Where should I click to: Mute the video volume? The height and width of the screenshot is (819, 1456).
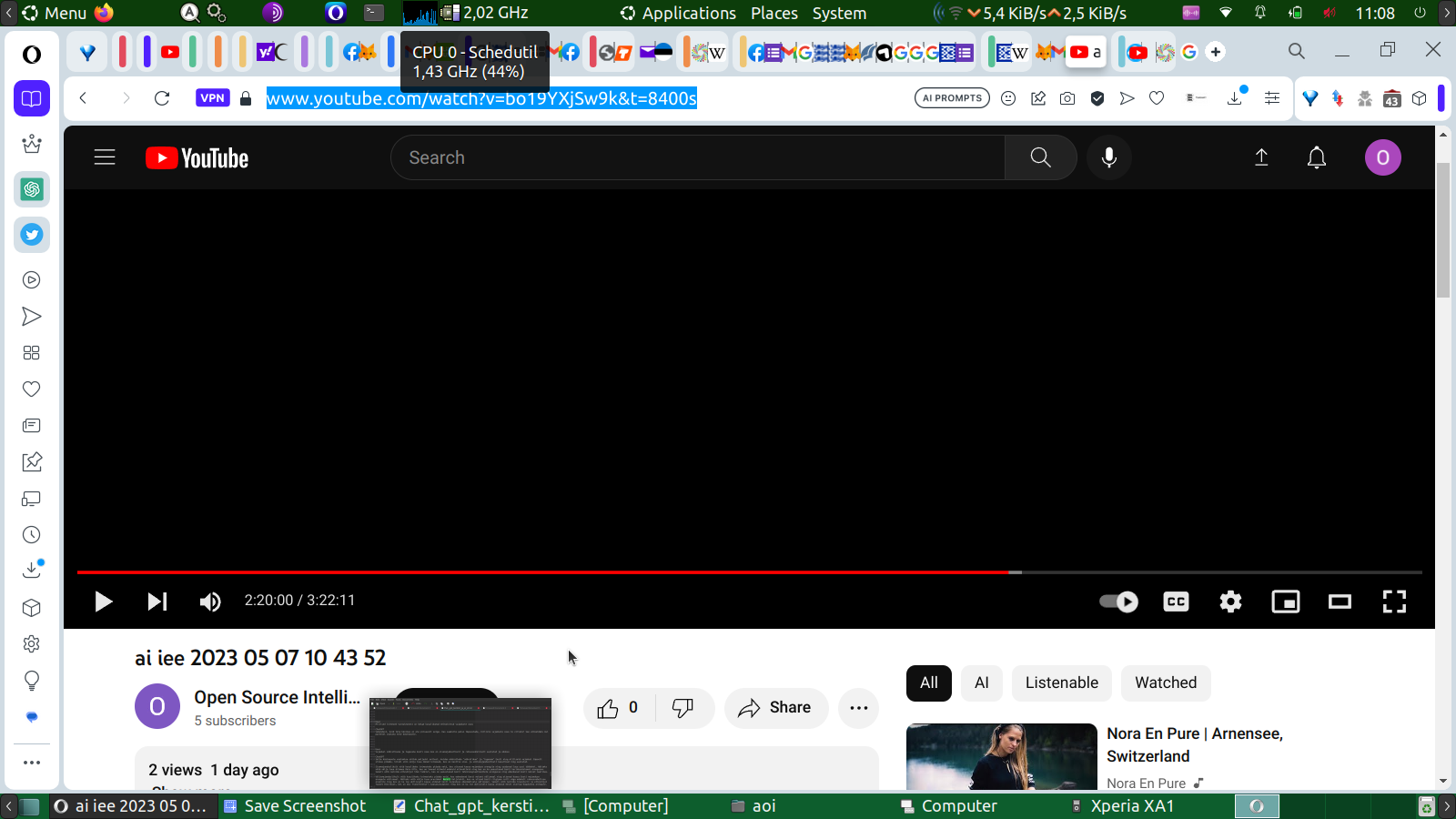point(210,602)
